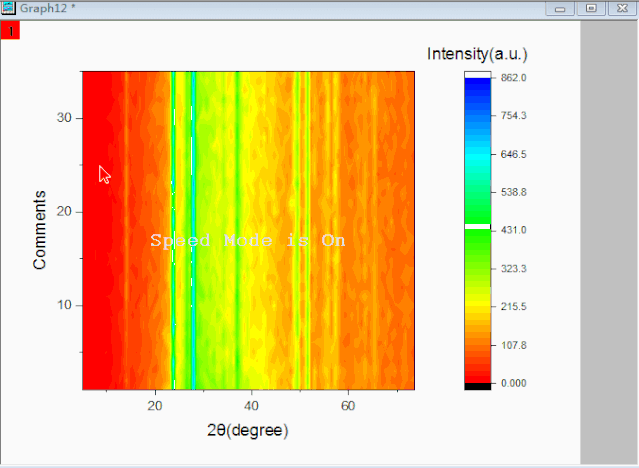Click Y-axis tick label 30
639x468 pixels.
64,117
